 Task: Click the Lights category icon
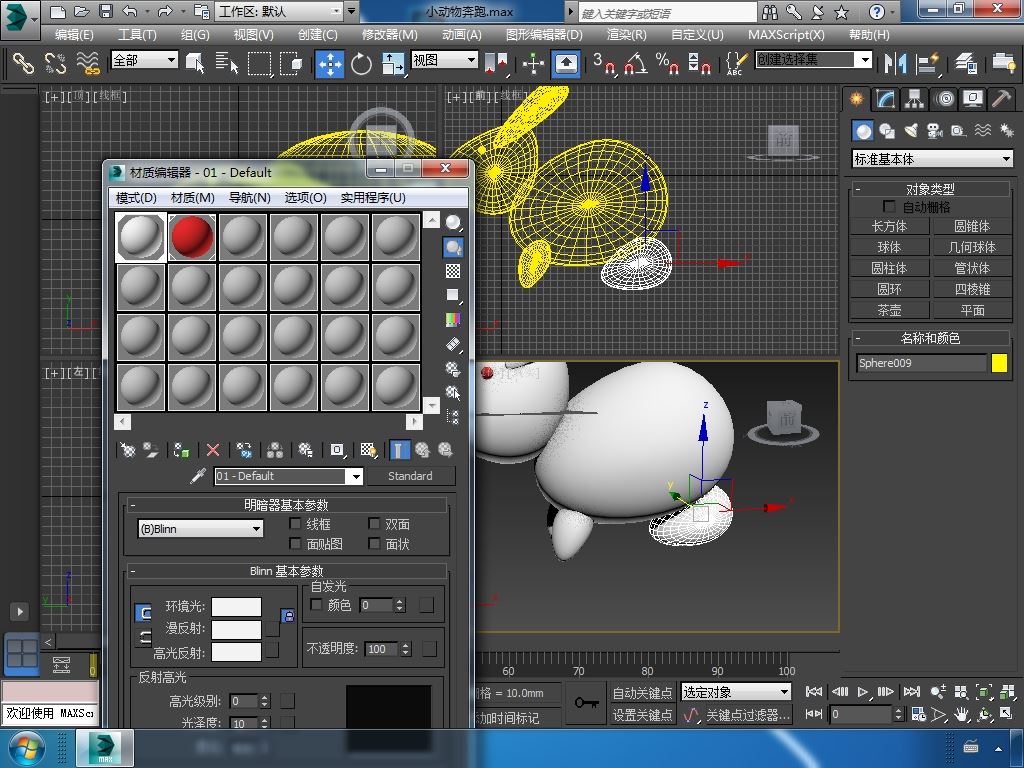[911, 131]
